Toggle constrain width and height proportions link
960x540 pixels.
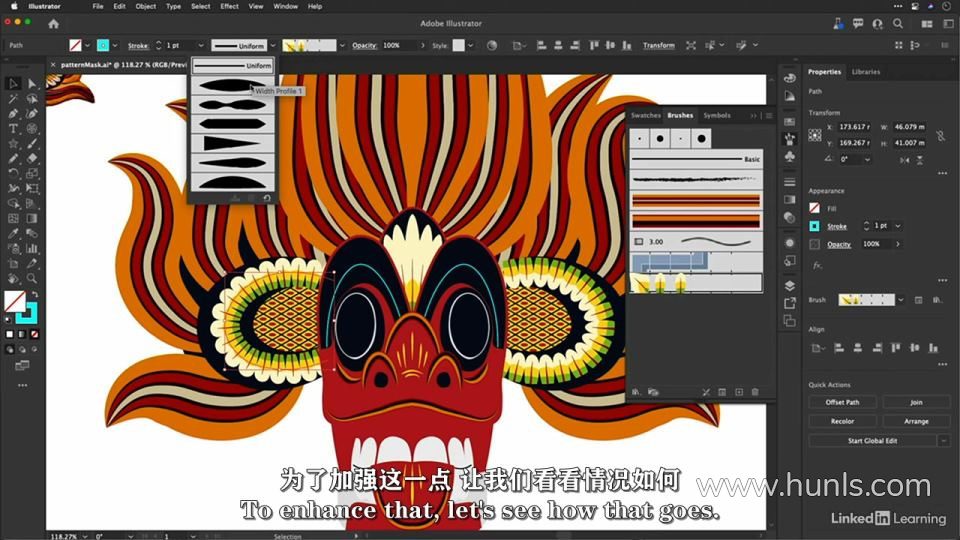pyautogui.click(x=940, y=135)
